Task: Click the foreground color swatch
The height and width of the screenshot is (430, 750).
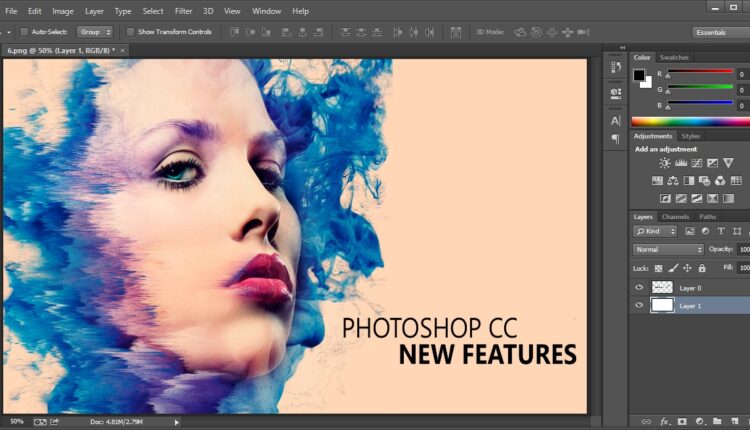Action: click(x=639, y=75)
